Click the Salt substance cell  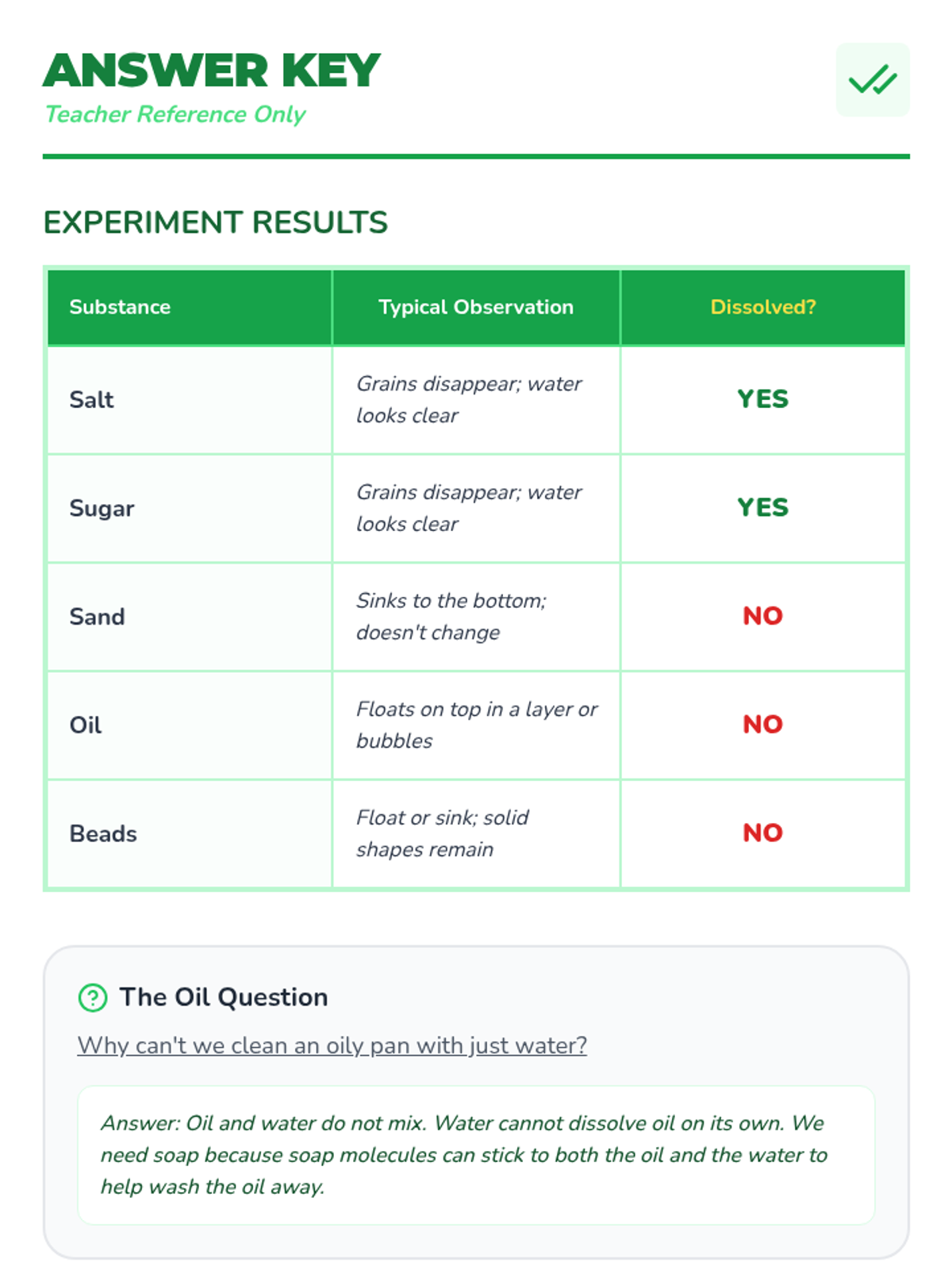(189, 400)
